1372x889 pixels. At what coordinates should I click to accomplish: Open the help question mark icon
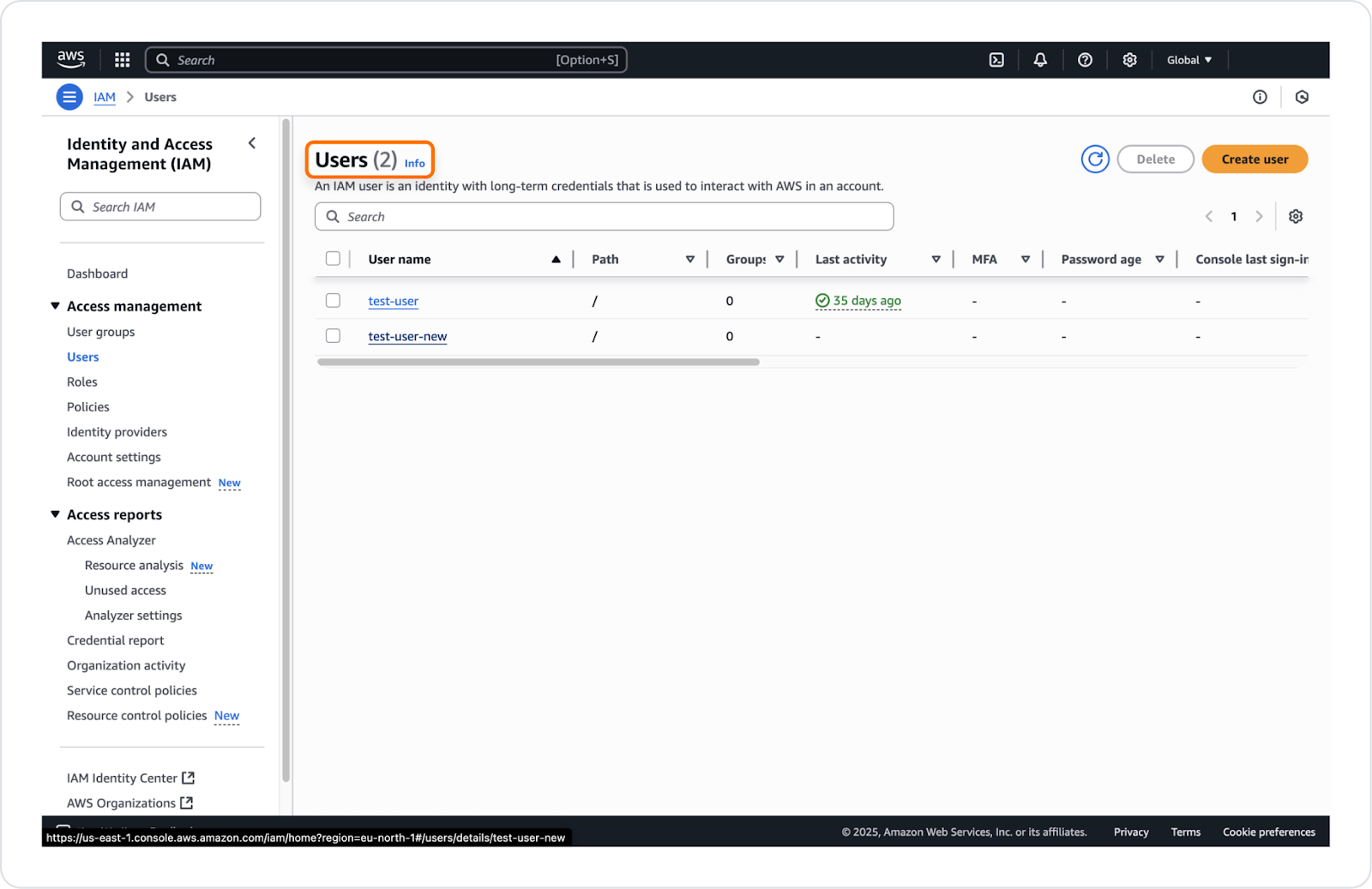click(x=1085, y=60)
